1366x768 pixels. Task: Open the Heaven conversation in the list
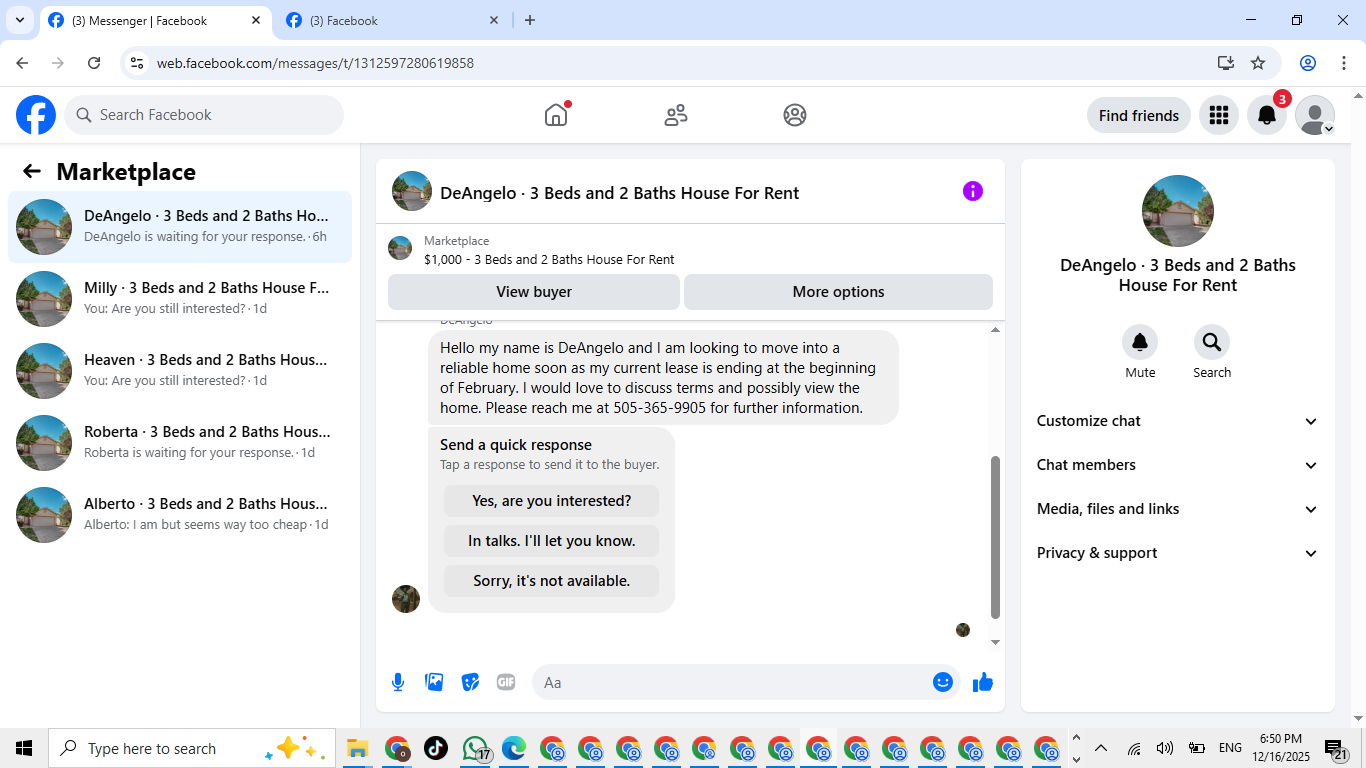point(180,371)
